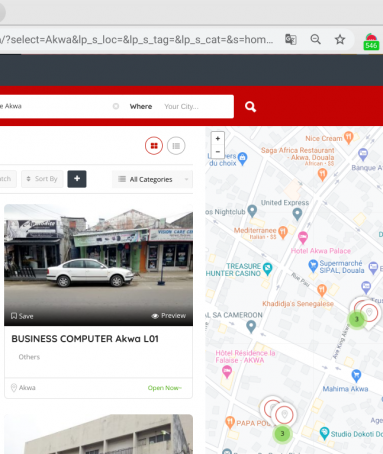383x454 pixels.
Task: Click the dark plus filter button
Action: (x=77, y=179)
